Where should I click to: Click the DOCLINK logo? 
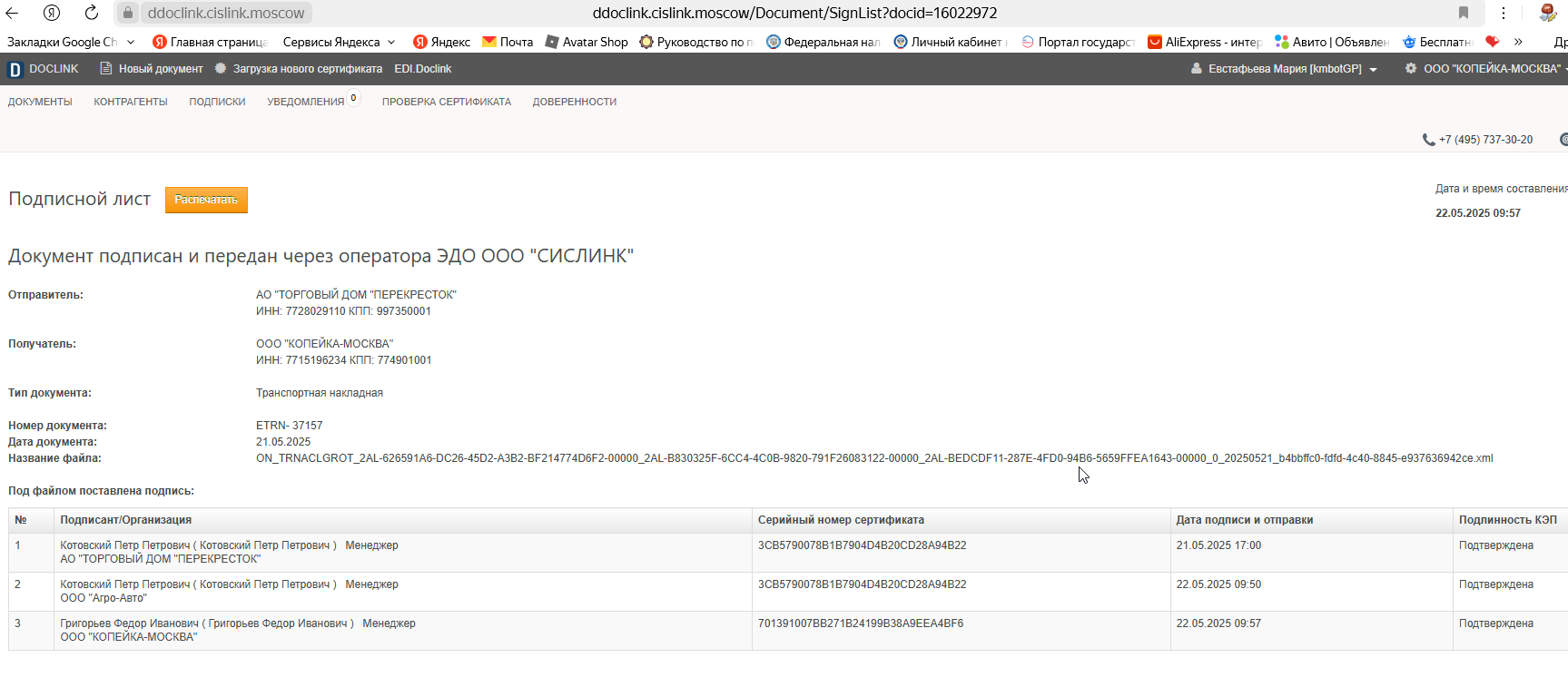point(44,69)
